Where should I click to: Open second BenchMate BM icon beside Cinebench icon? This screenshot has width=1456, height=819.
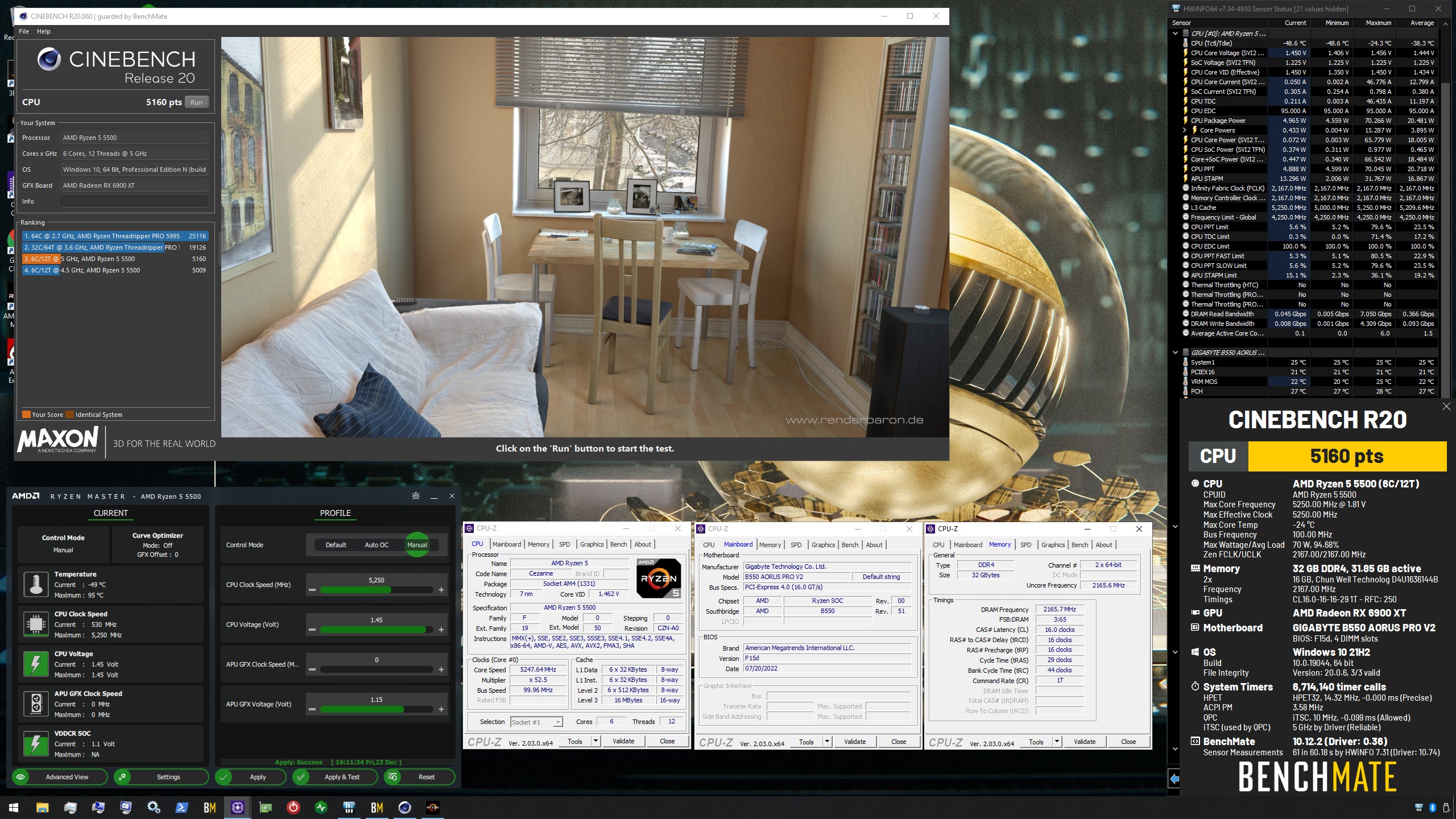tap(377, 808)
